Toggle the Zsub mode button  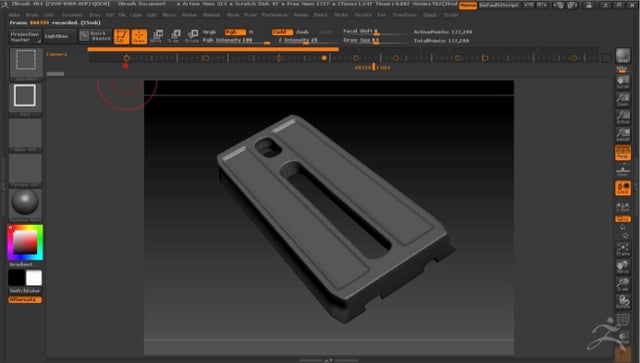[302, 32]
